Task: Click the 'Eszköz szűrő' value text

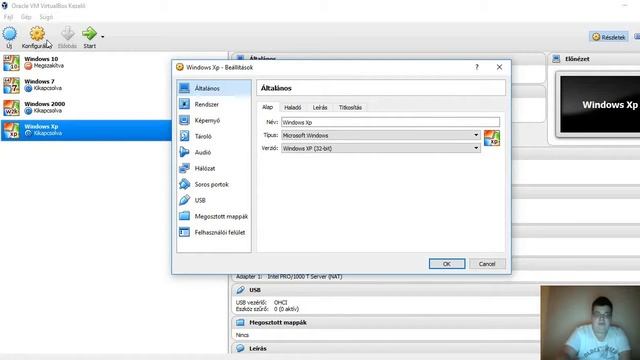Action: point(286,309)
